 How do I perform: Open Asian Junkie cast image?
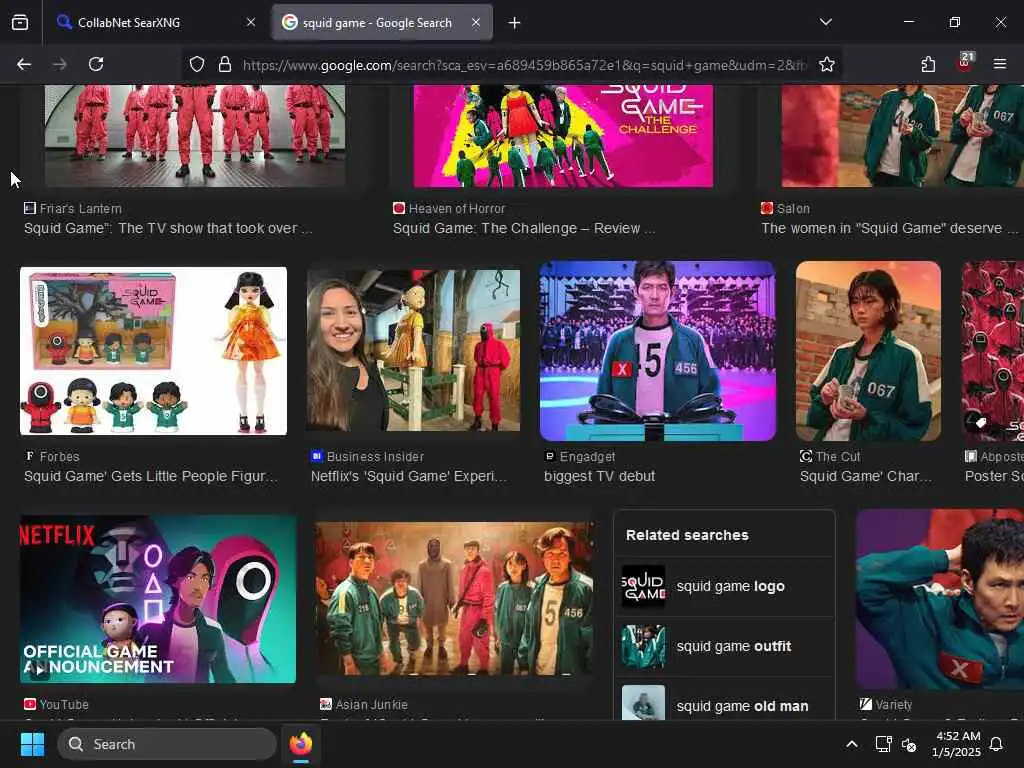click(x=455, y=598)
